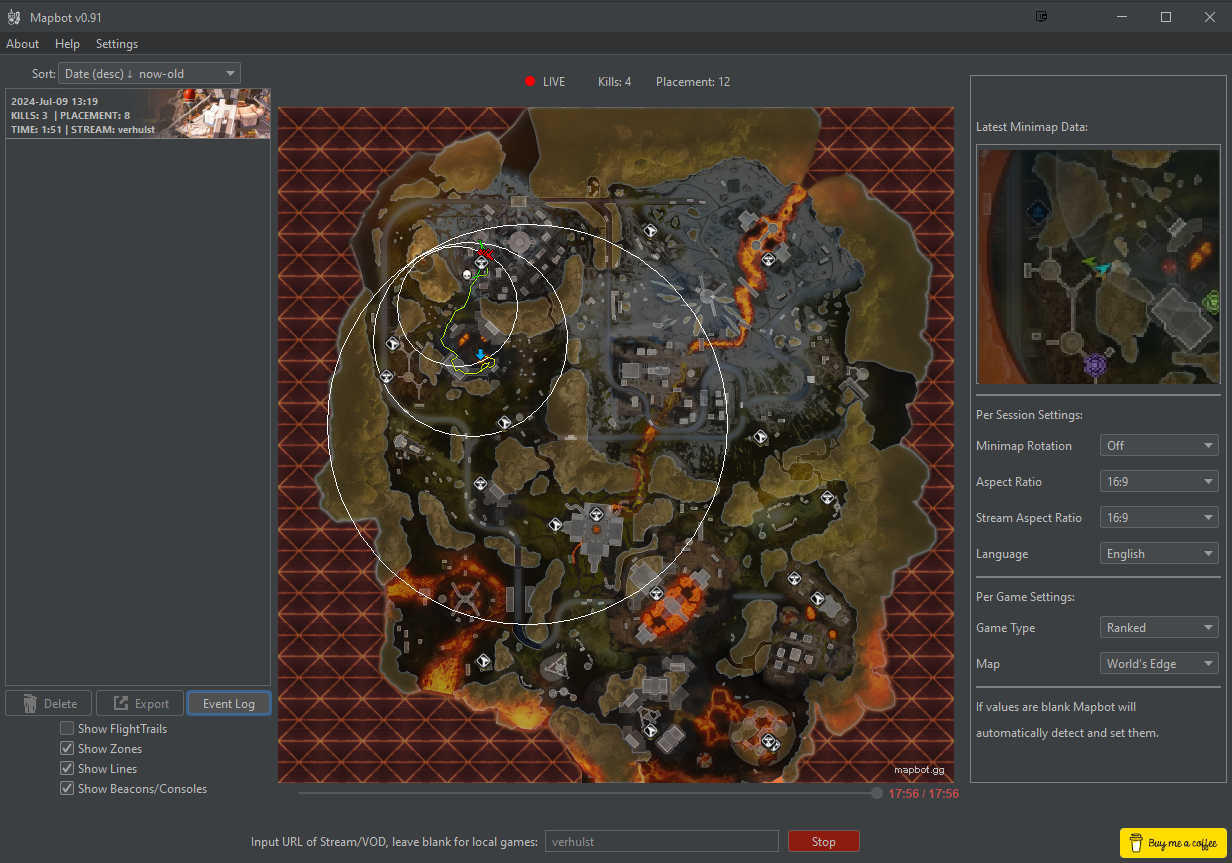
Task: Click the Placement: 12 label
Action: tap(693, 82)
